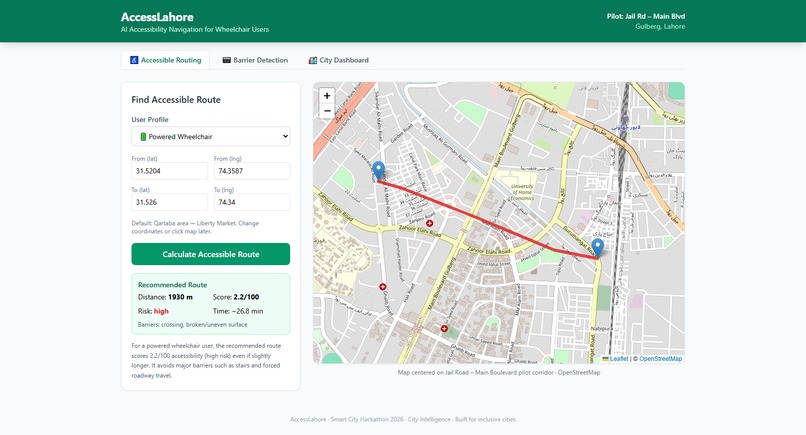Click the red 'high' risk label
Screen dimensions: 806x435
[161, 311]
